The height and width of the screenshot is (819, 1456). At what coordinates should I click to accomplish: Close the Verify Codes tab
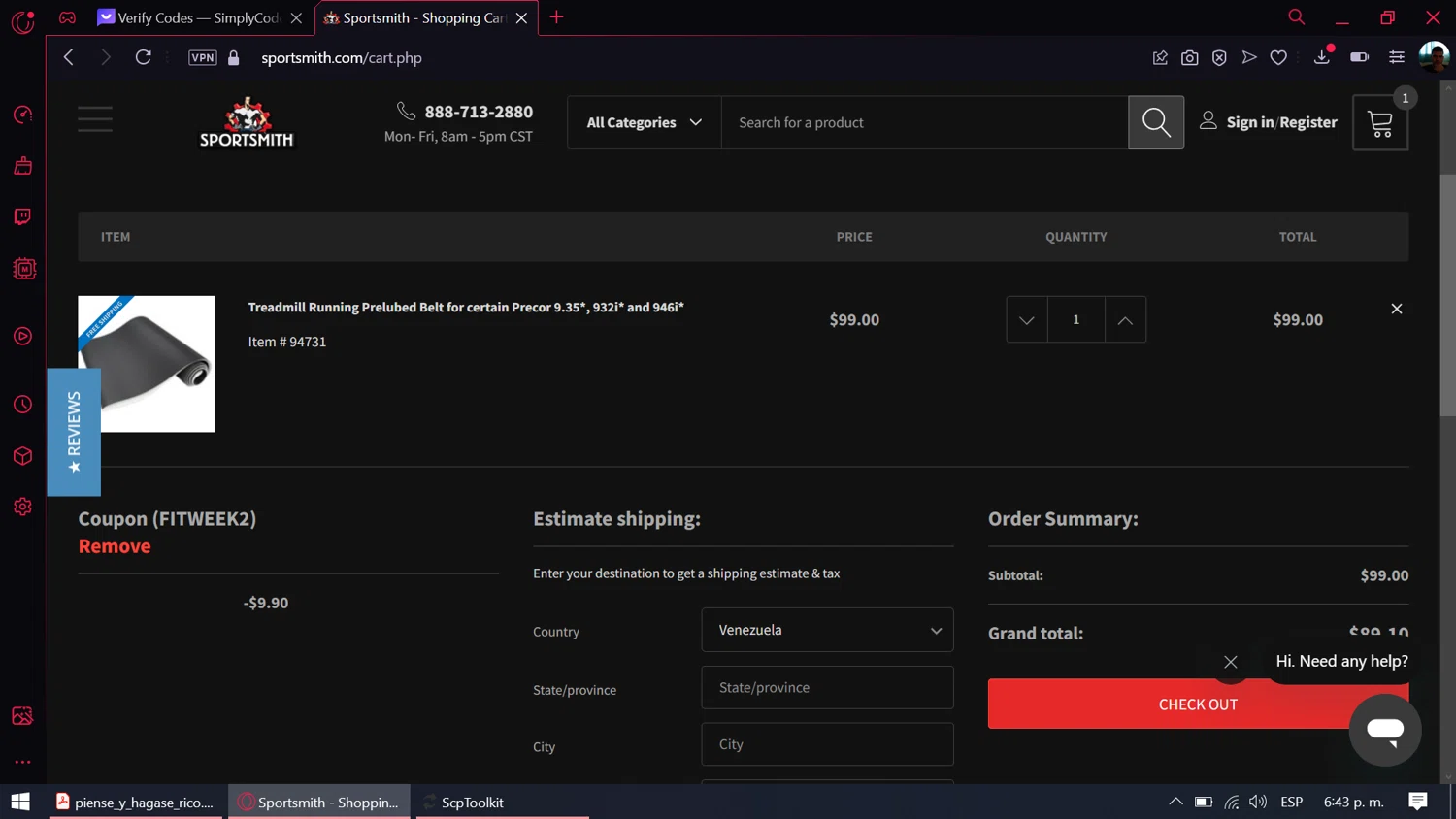point(296,17)
